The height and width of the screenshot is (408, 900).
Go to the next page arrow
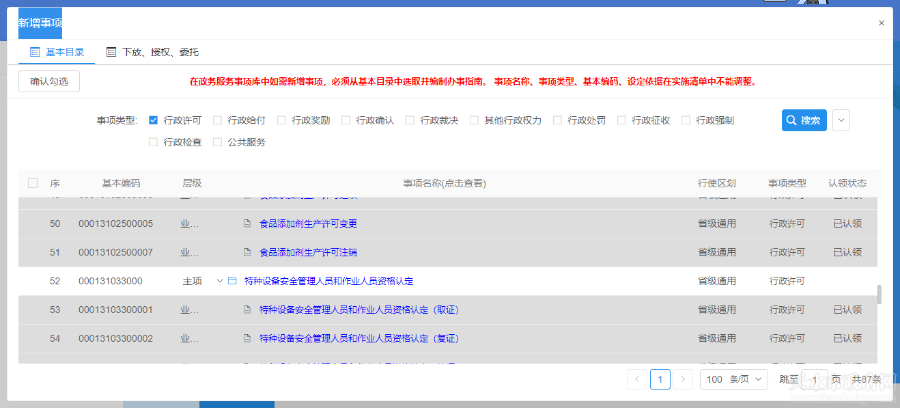click(x=683, y=379)
